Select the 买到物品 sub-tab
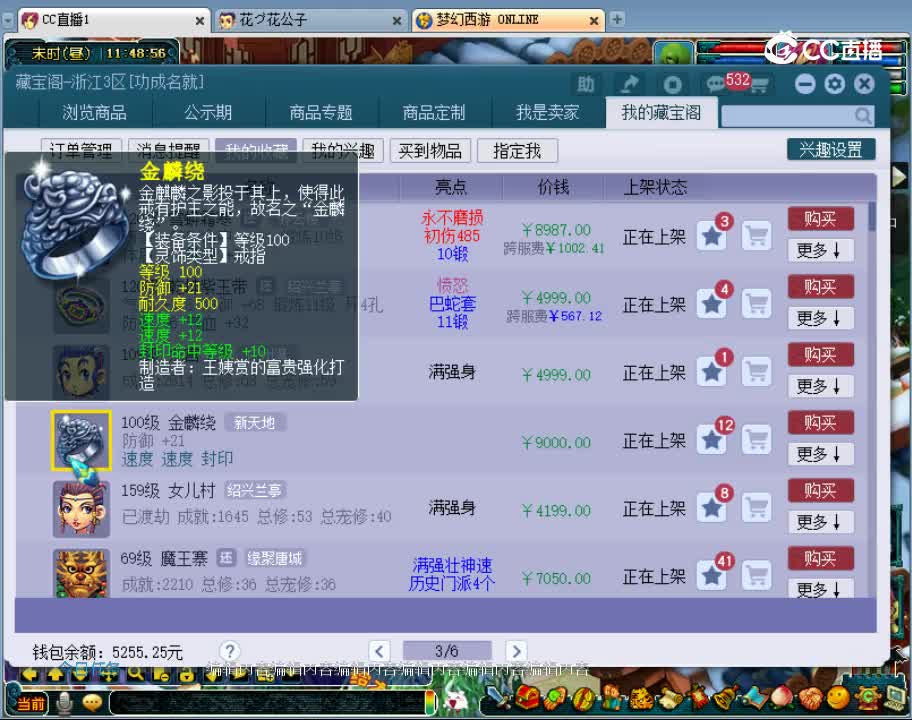 (430, 151)
